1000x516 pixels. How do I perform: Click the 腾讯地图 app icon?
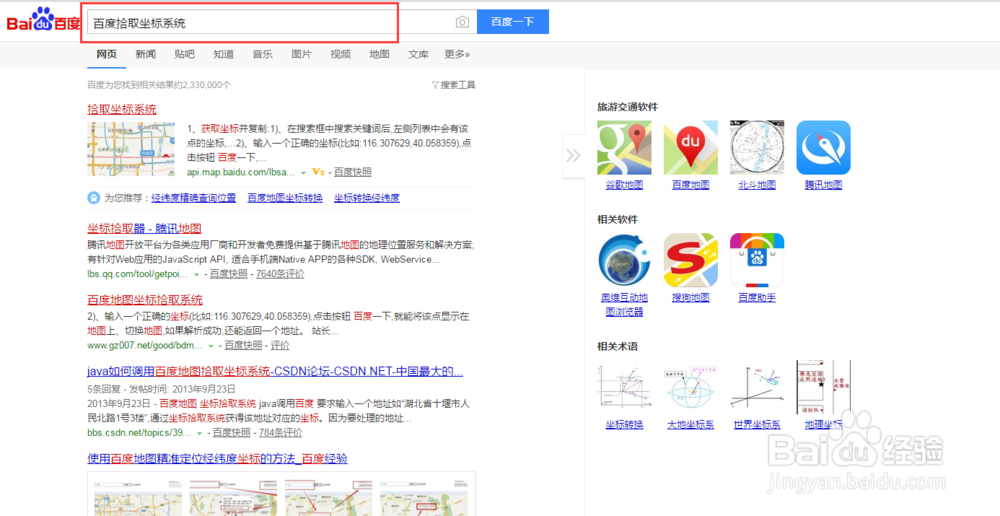[823, 147]
